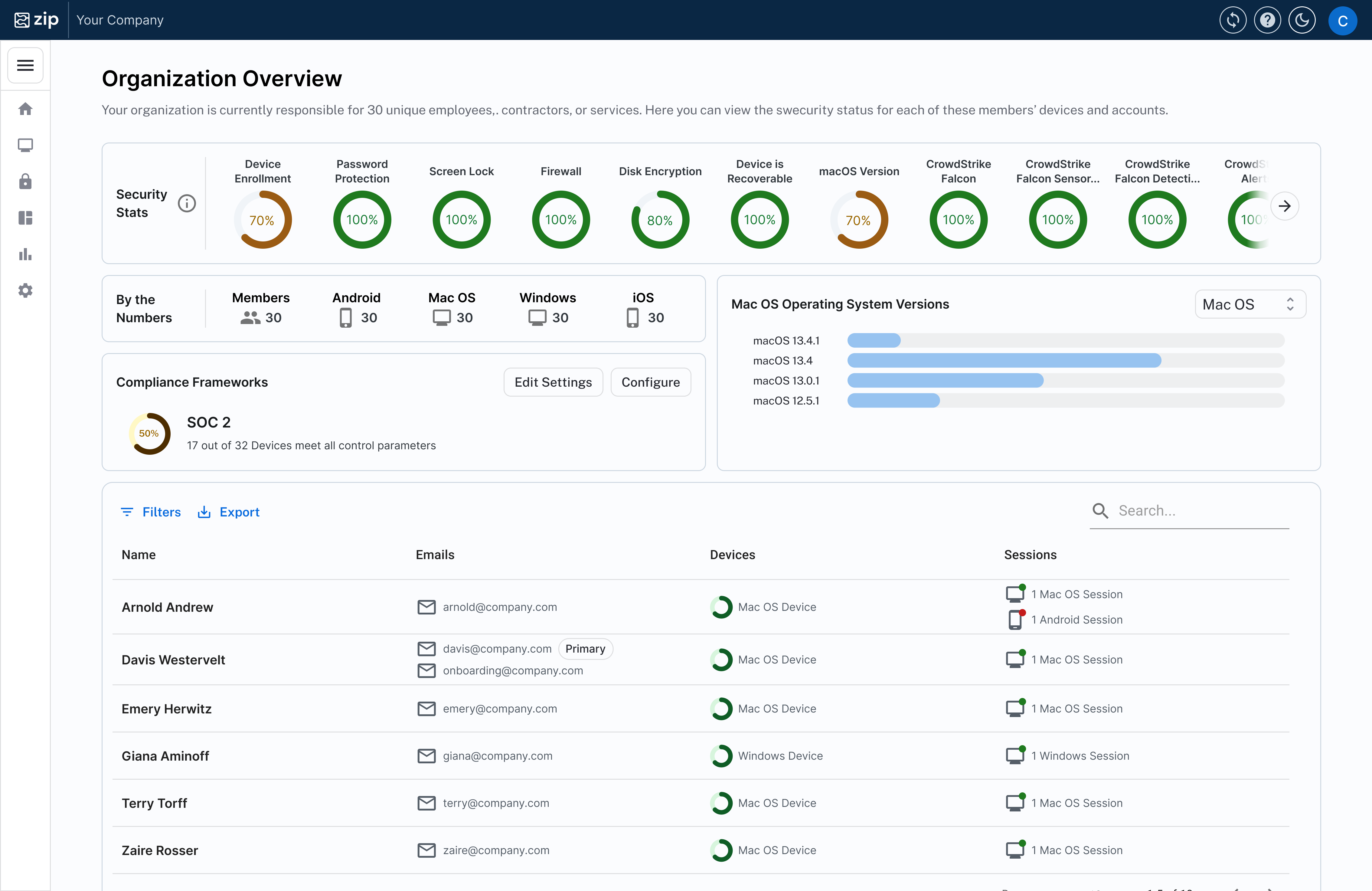The width and height of the screenshot is (1372, 891).
Task: Open the hamburger sidebar menu
Action: pos(25,65)
